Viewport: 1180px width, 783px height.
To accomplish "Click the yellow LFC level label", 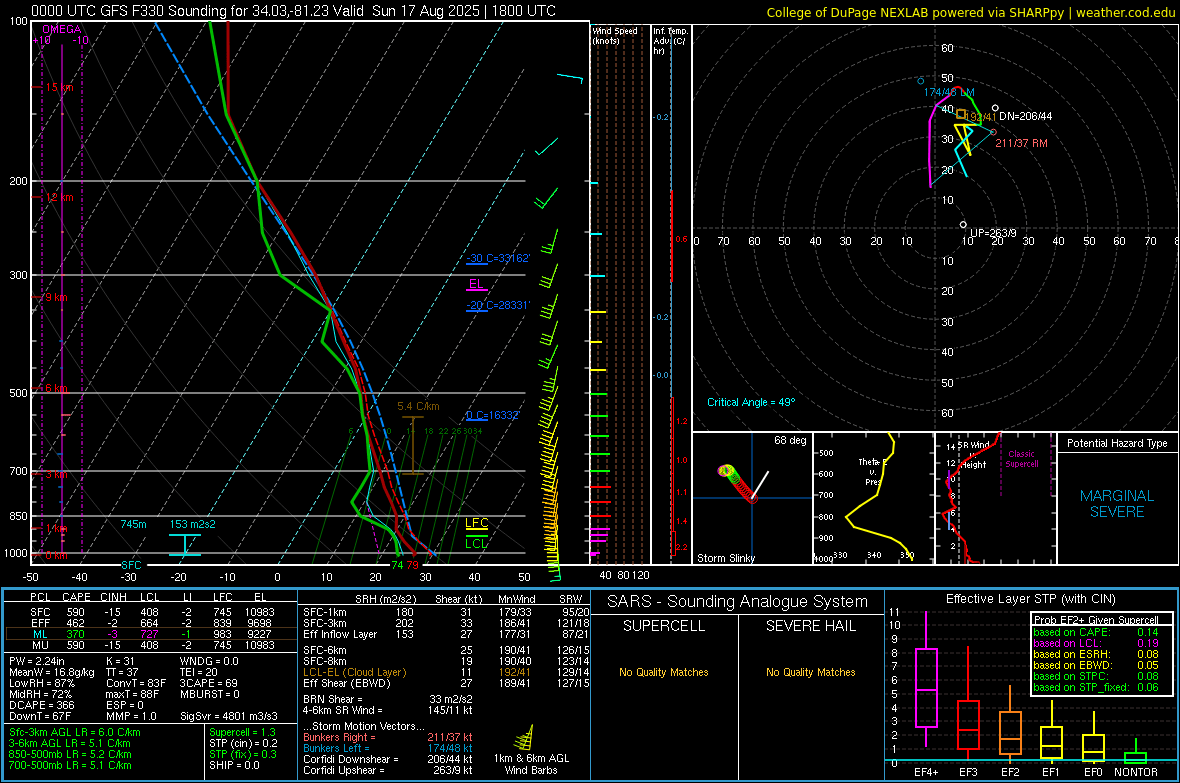I will tap(476, 523).
